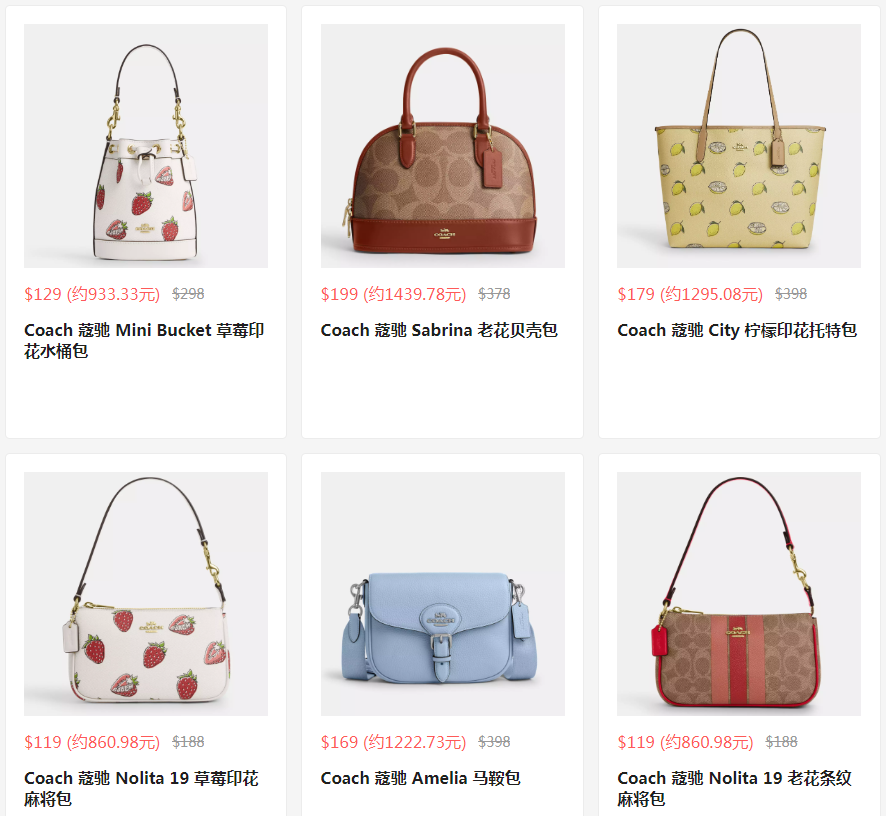
Task: Click title Coach 蔻驰 City 柠檬印花托特包
Action: [737, 330]
